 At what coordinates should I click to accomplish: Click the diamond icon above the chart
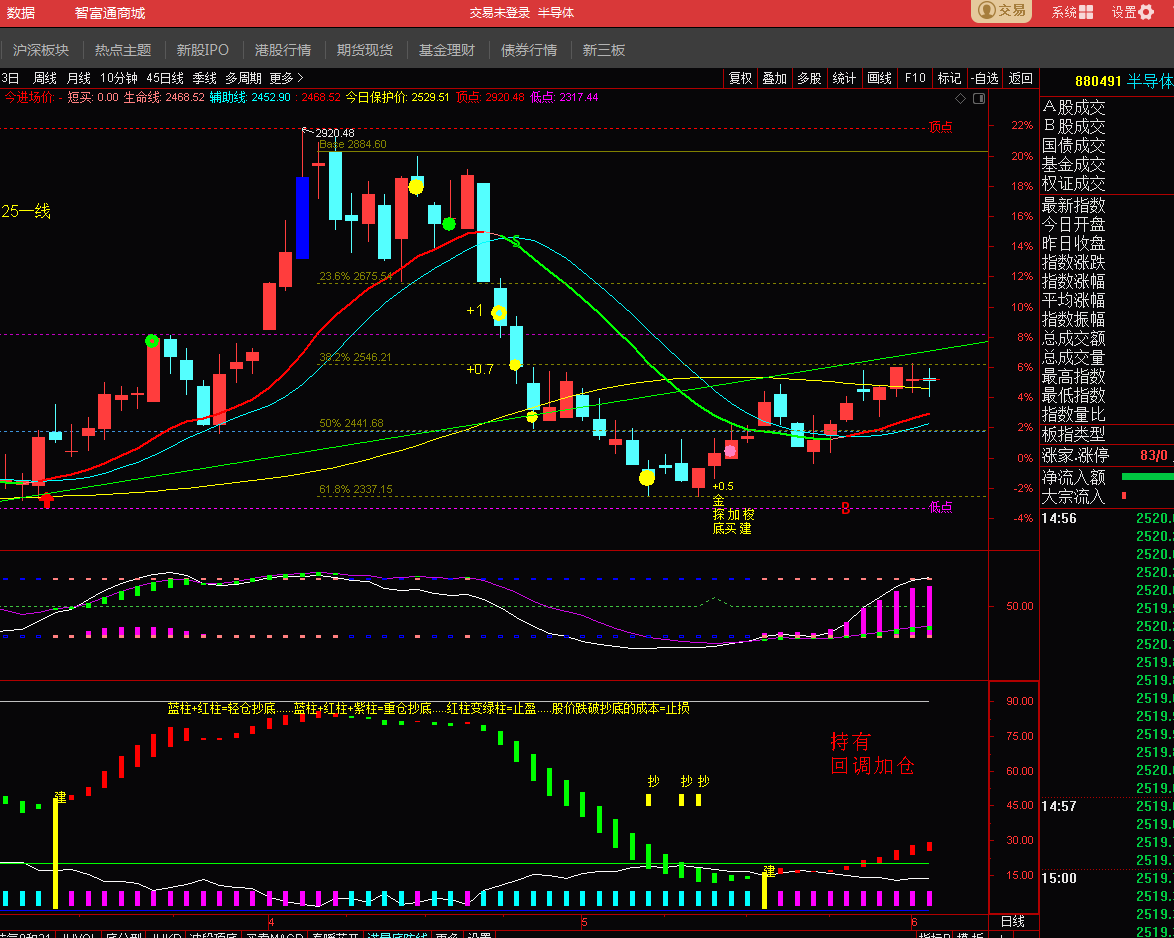click(961, 99)
